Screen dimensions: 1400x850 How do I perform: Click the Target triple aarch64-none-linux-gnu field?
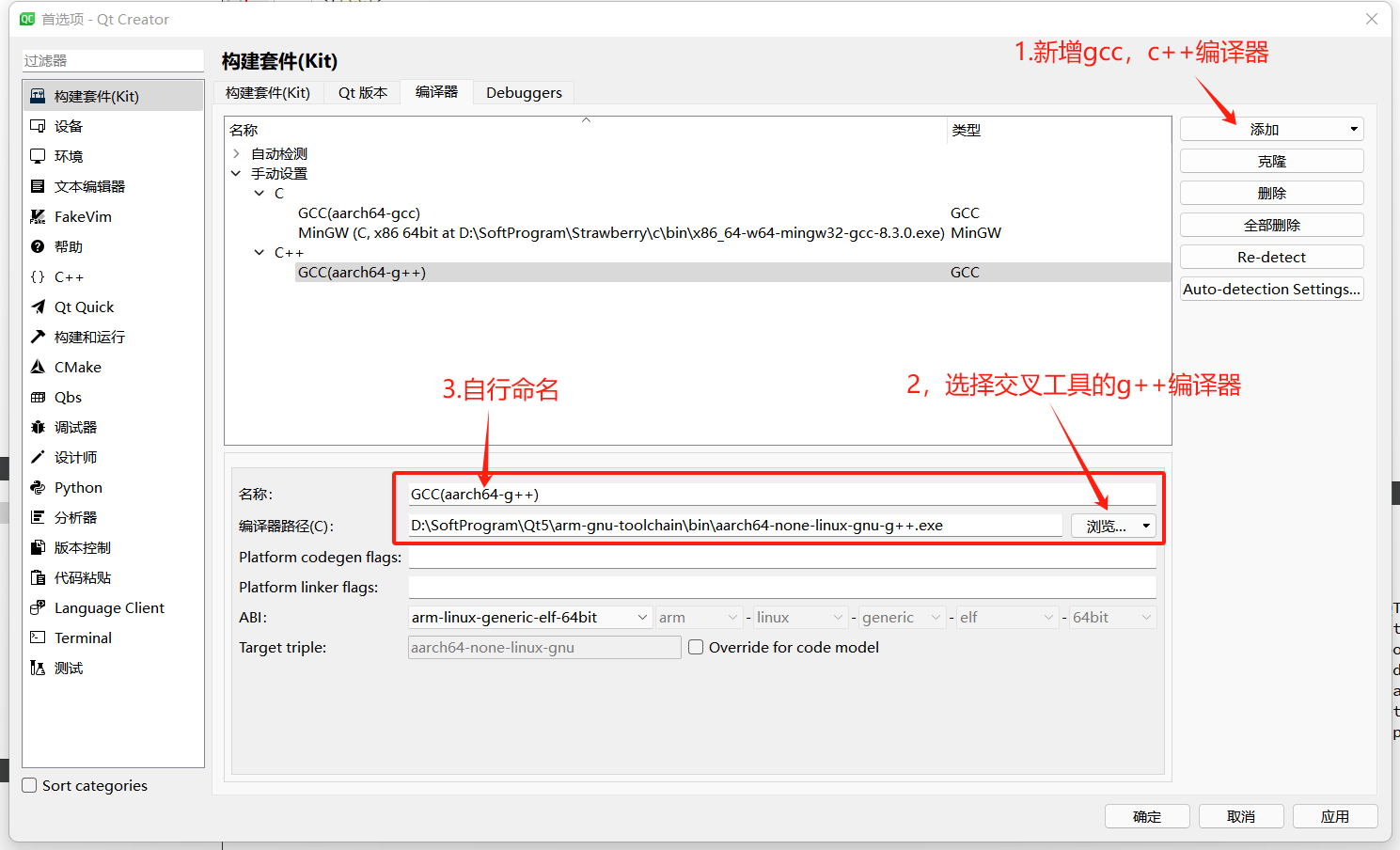pos(544,647)
